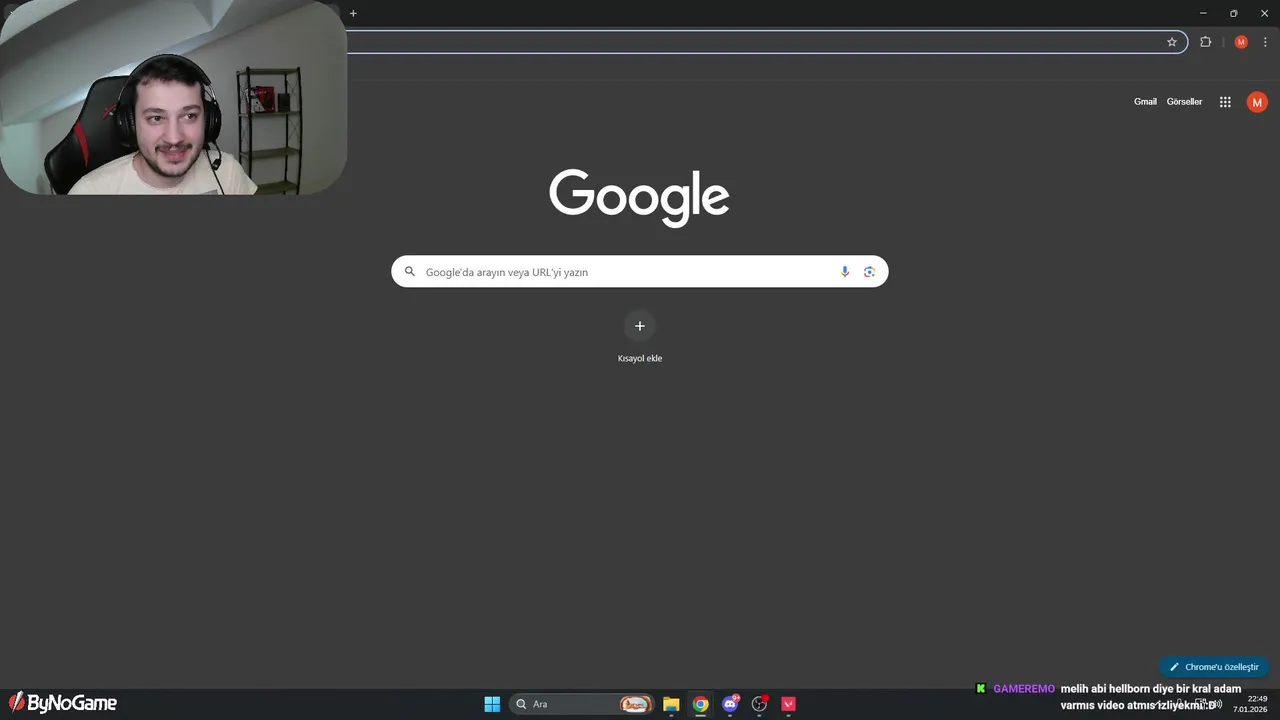The height and width of the screenshot is (720, 1280).
Task: Open OBS Studio from the taskbar
Action: [760, 704]
